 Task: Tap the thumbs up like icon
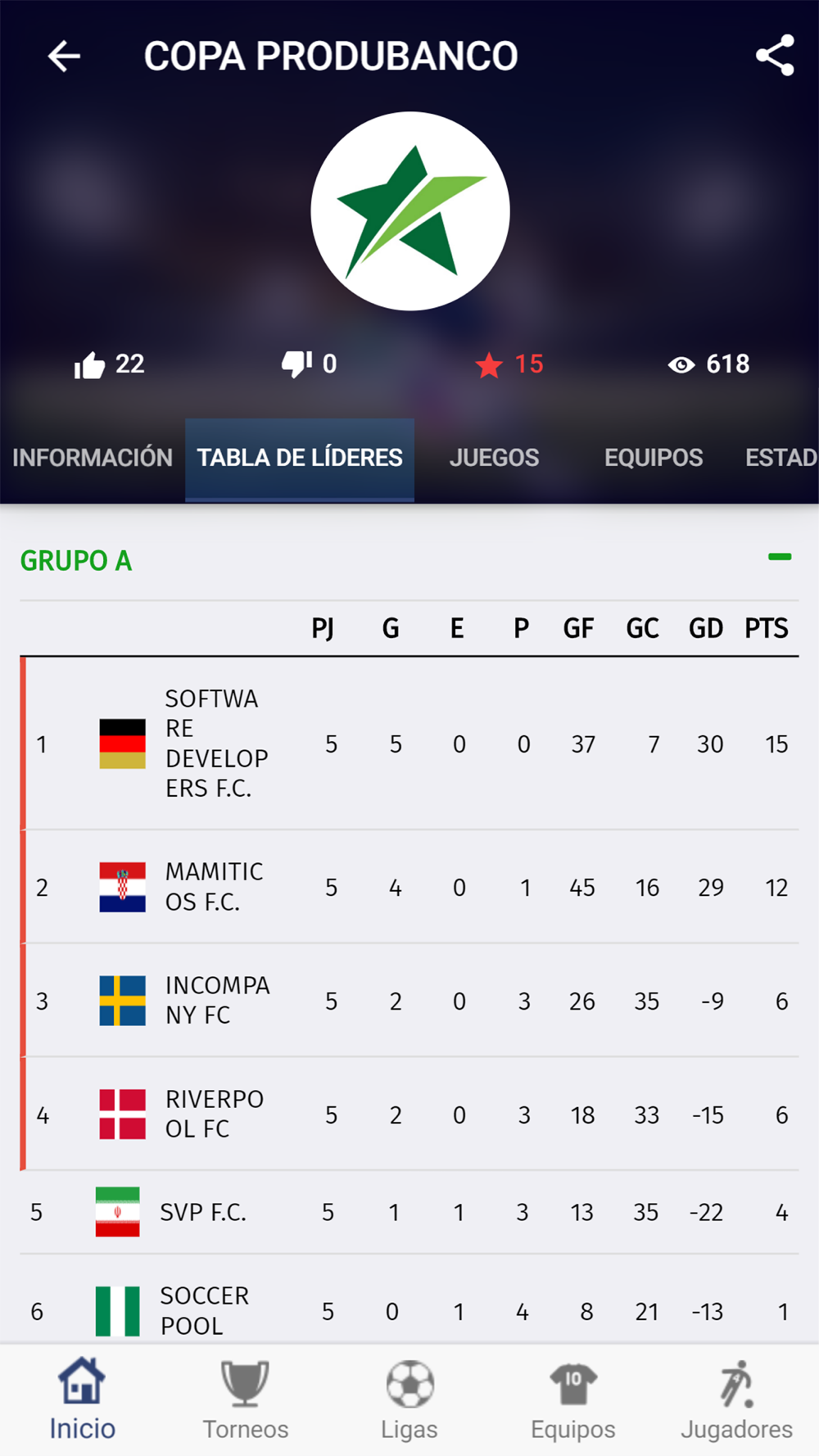(x=90, y=365)
